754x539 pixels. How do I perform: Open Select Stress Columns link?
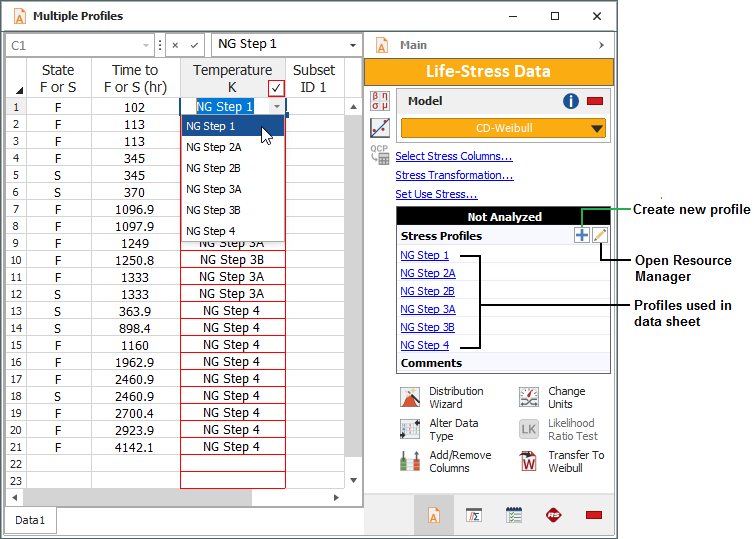pyautogui.click(x=454, y=156)
